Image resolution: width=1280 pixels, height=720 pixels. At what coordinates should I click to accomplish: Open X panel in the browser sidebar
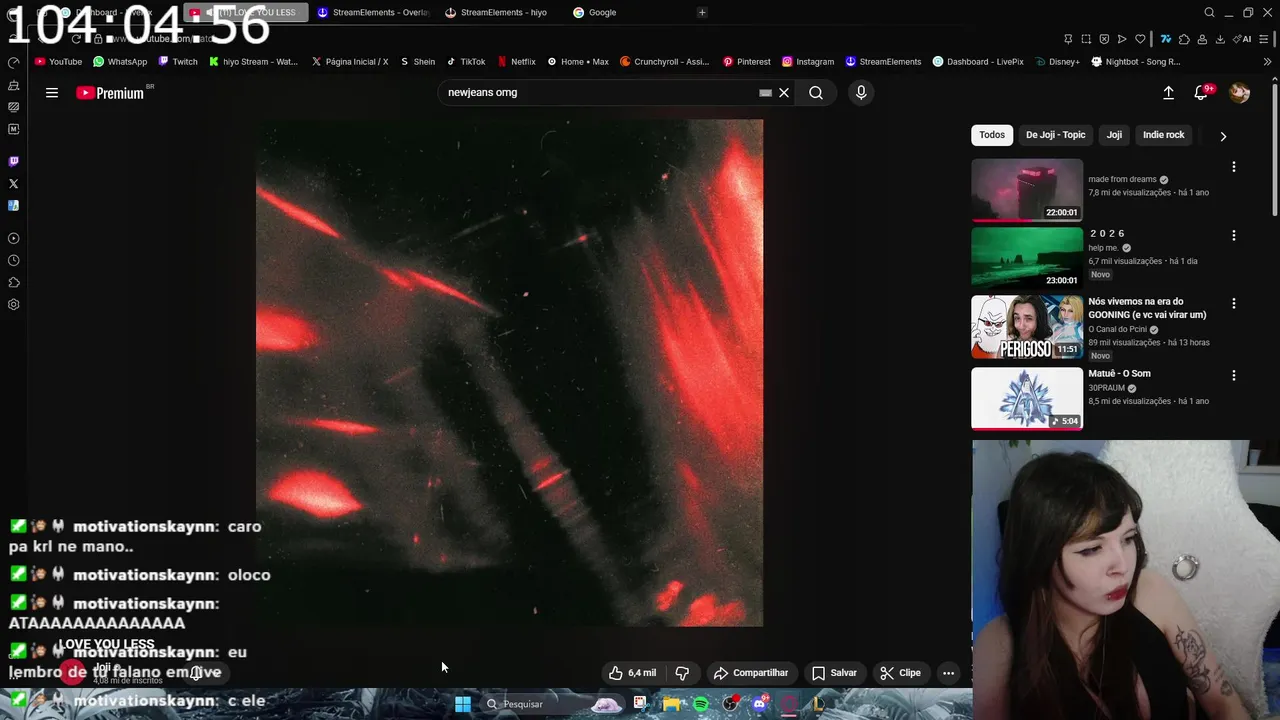pos(13,183)
